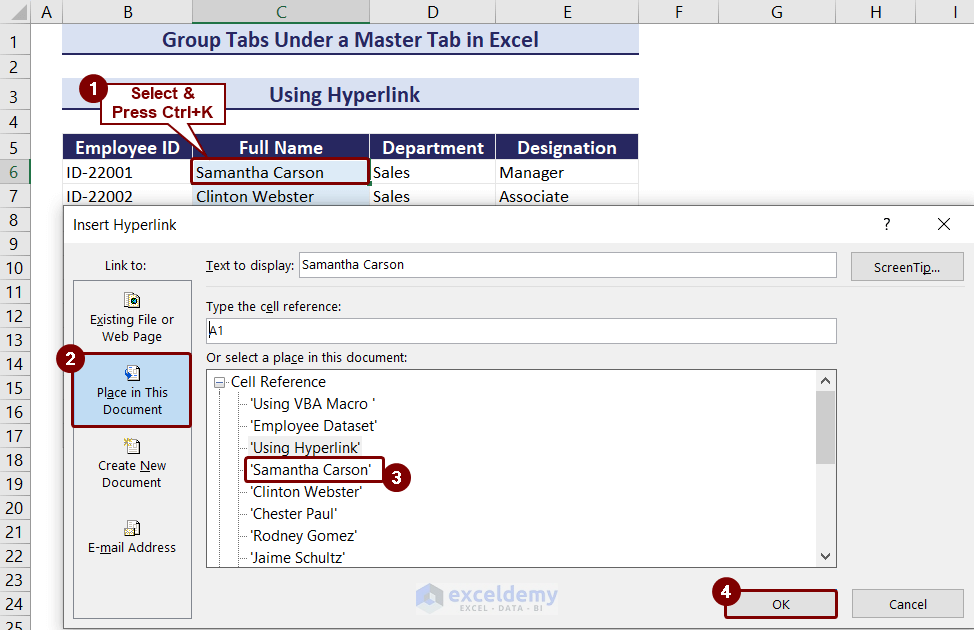974x630 pixels.
Task: Select column F header
Action: [x=678, y=12]
